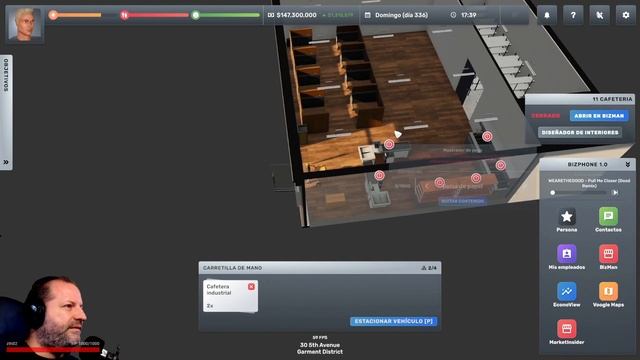
Task: Click the player character portrait
Action: click(24, 24)
